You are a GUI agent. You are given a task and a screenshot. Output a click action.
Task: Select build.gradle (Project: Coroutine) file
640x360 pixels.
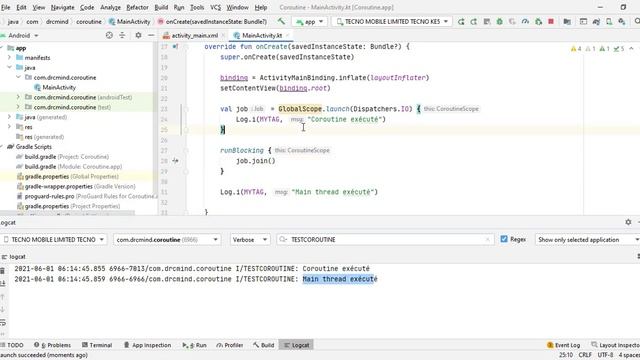click(67, 157)
